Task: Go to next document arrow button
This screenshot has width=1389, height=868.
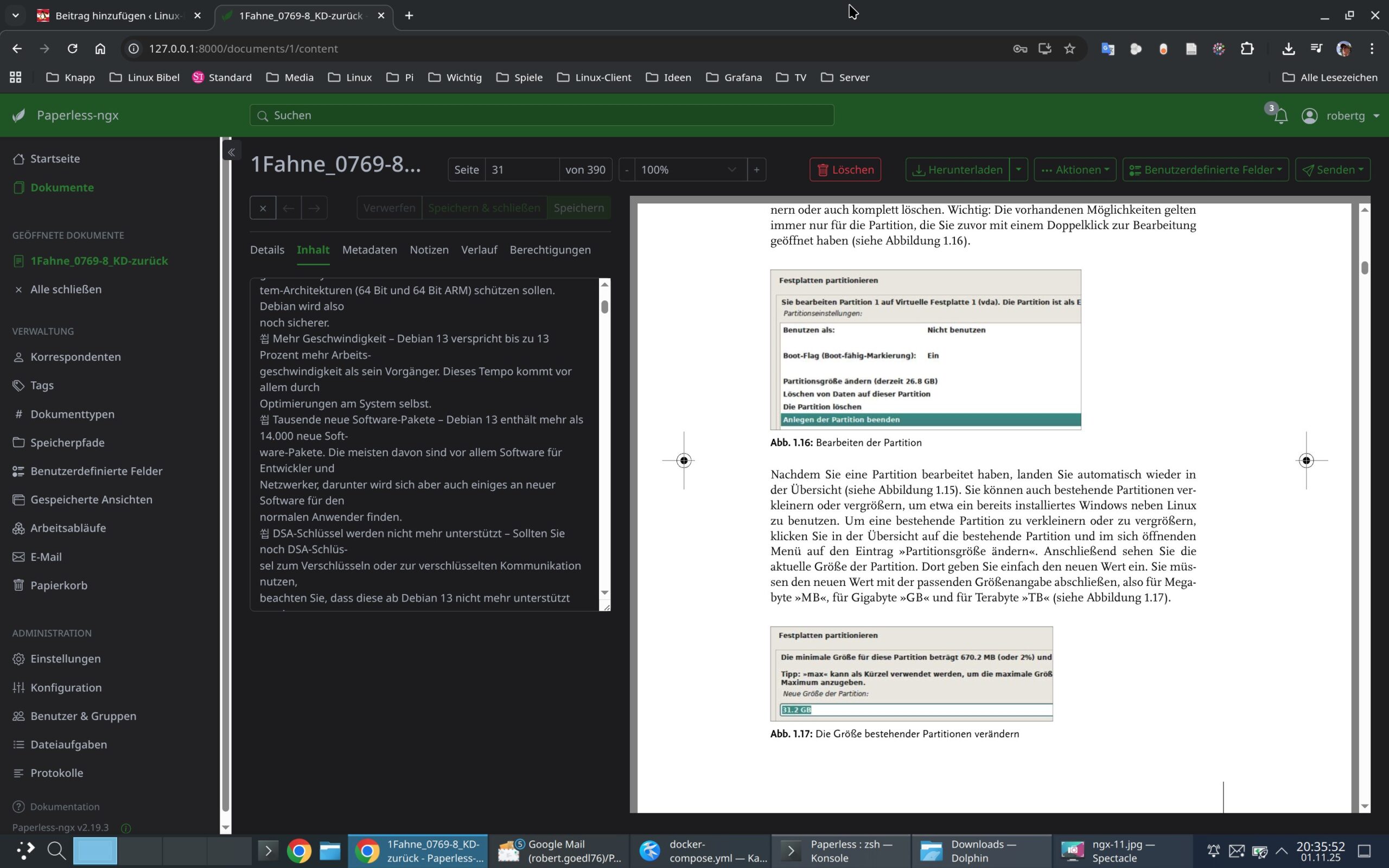Action: [314, 208]
